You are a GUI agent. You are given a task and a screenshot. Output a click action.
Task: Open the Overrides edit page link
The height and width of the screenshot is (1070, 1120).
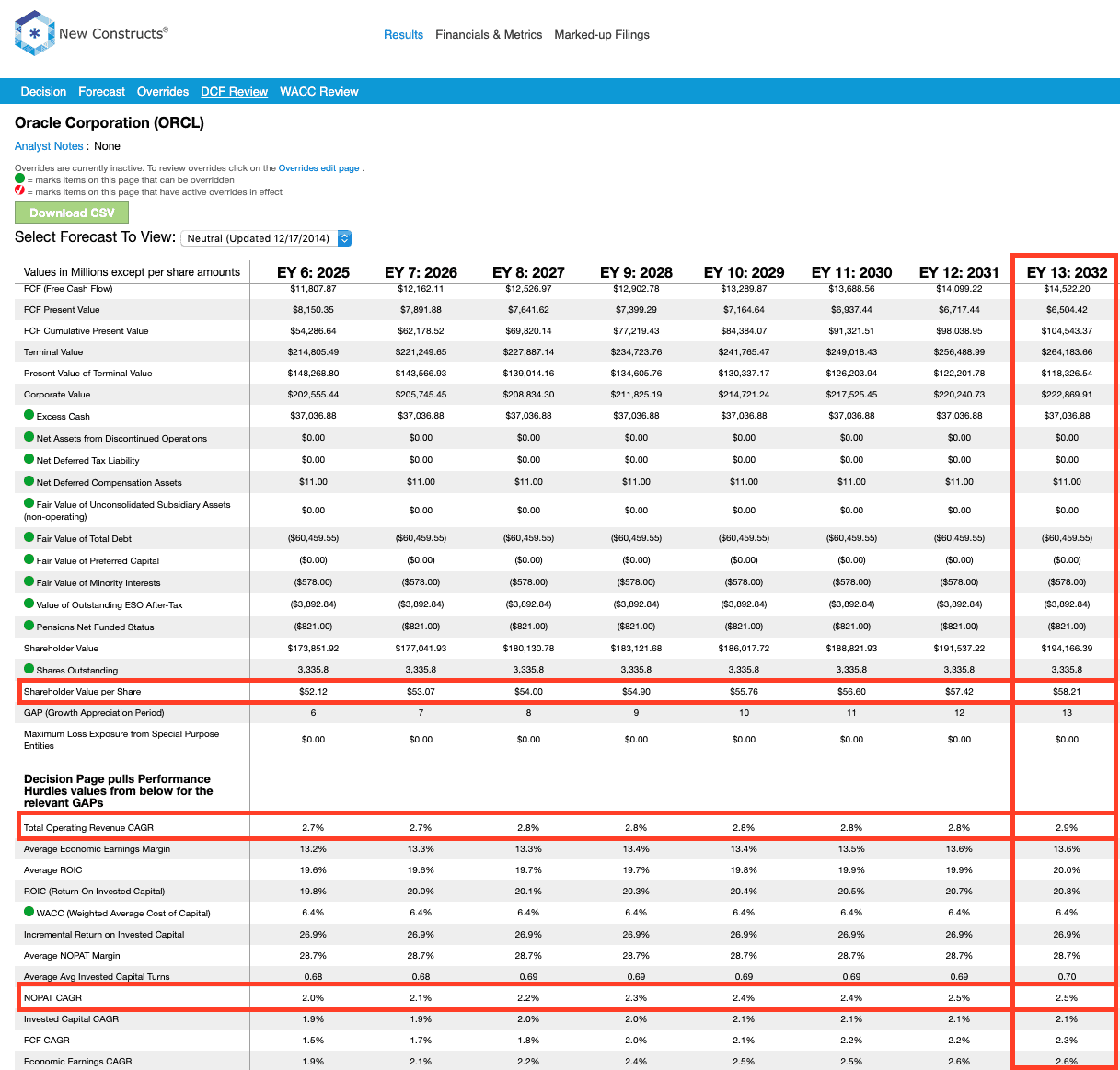[318, 168]
